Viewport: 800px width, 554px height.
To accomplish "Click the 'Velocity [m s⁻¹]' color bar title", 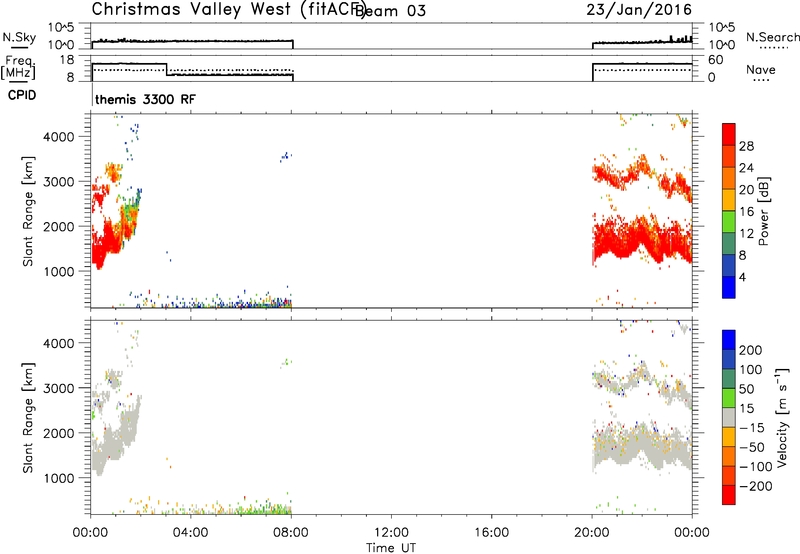I will pos(782,417).
